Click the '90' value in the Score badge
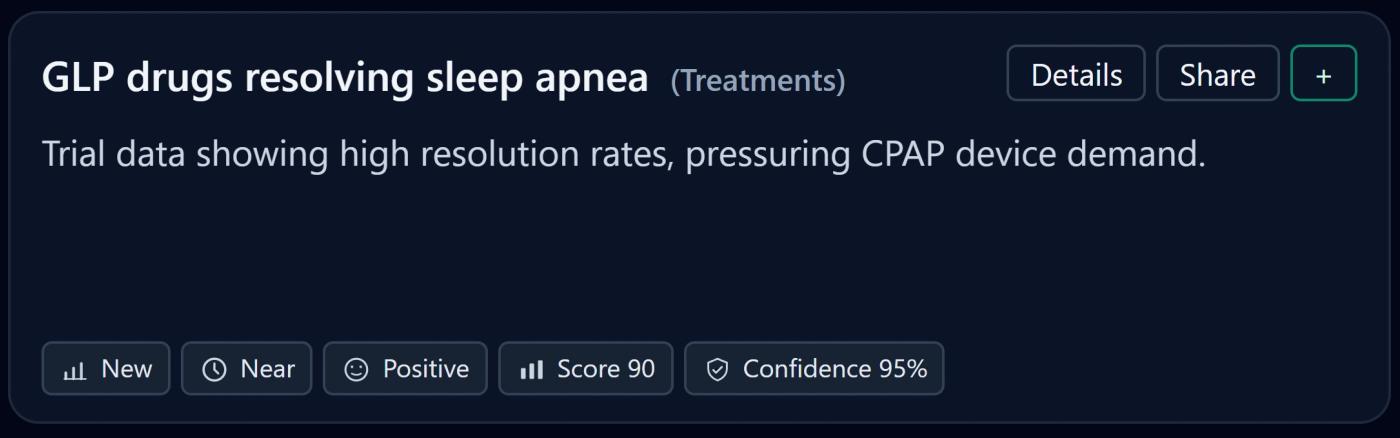Image resolution: width=1400 pixels, height=438 pixels. 640,369
